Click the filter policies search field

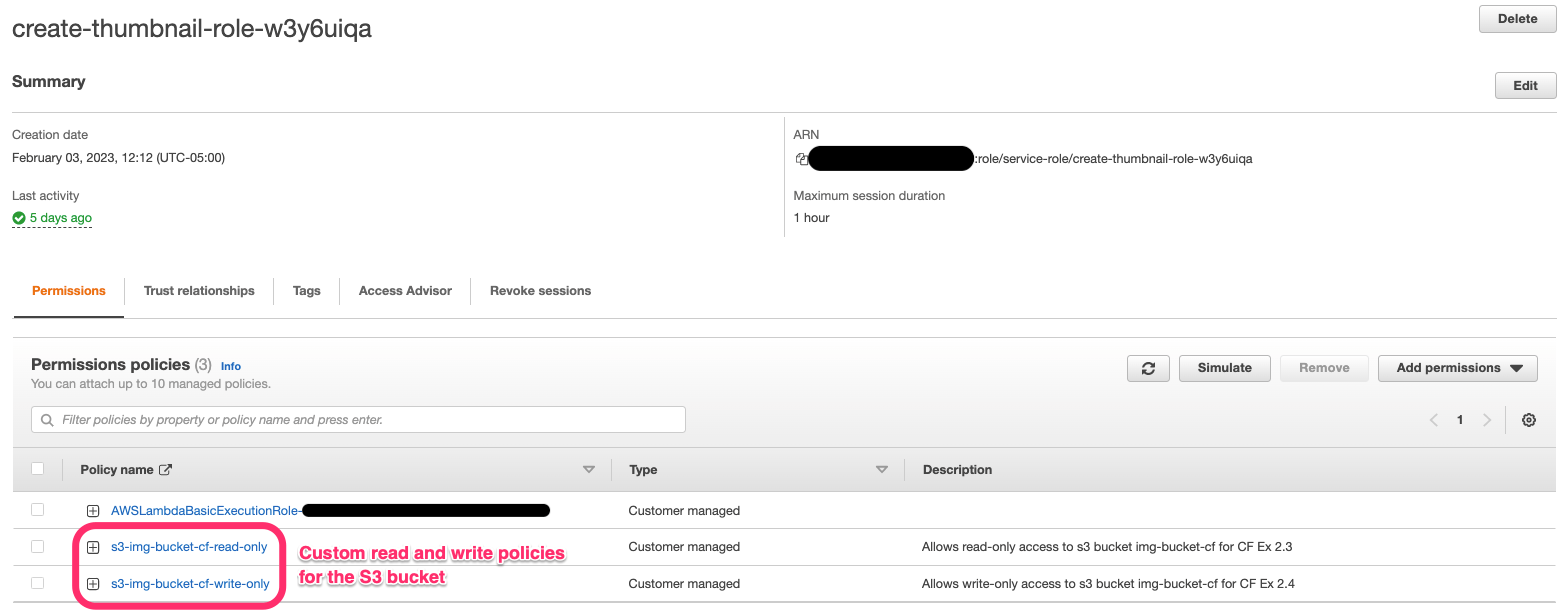point(360,420)
